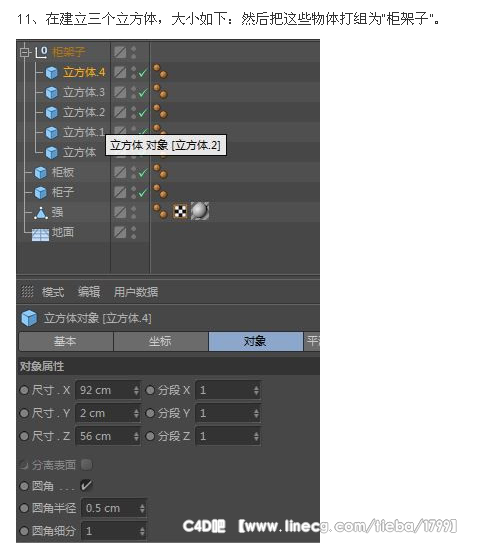Click the 分段 Z spinner arrows
483x543 pixels.
[256, 436]
